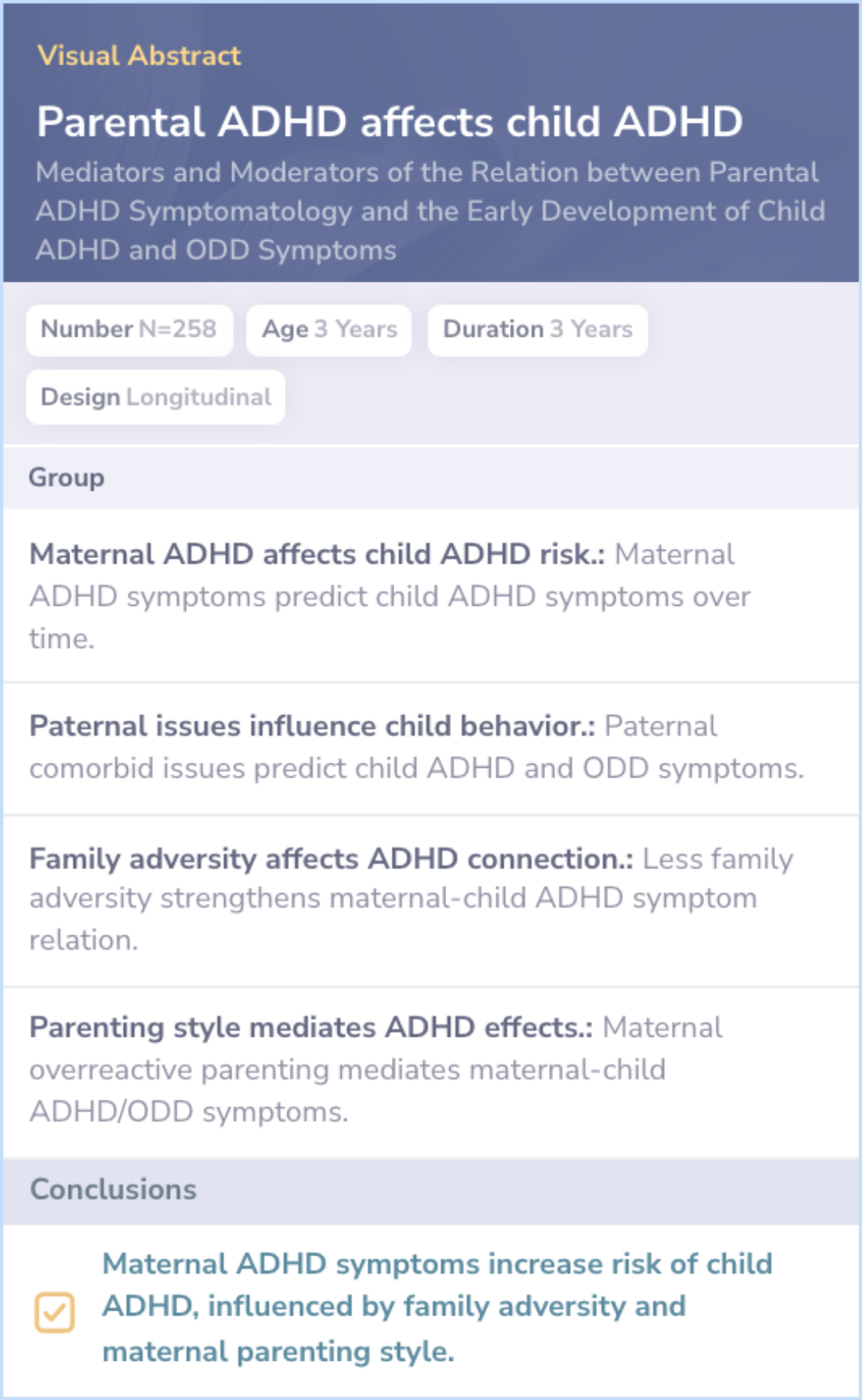The image size is (862, 1400).
Task: Select the 'Duration 3 Years' chip
Action: point(537,330)
